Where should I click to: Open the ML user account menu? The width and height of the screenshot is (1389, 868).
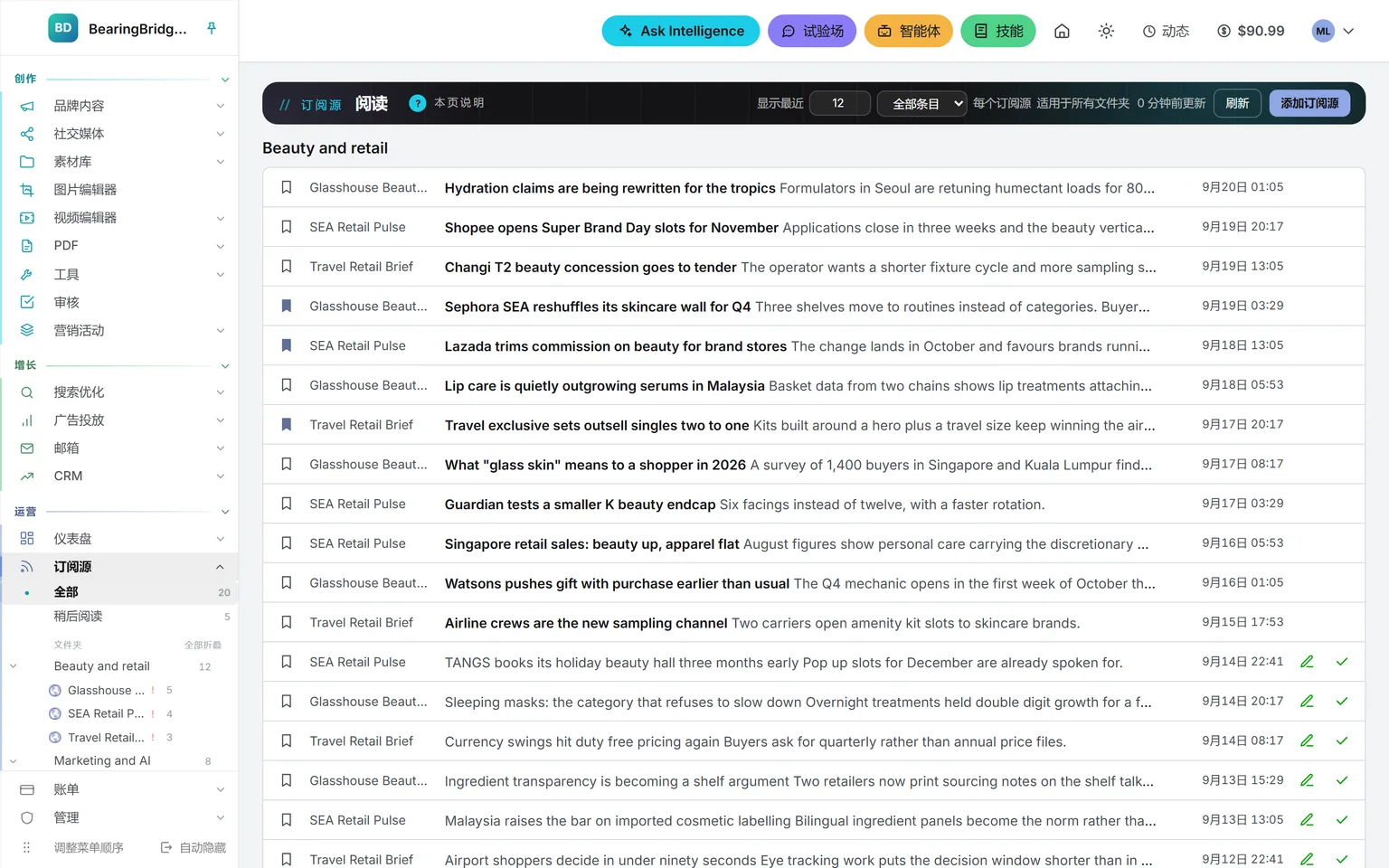pyautogui.click(x=1333, y=31)
